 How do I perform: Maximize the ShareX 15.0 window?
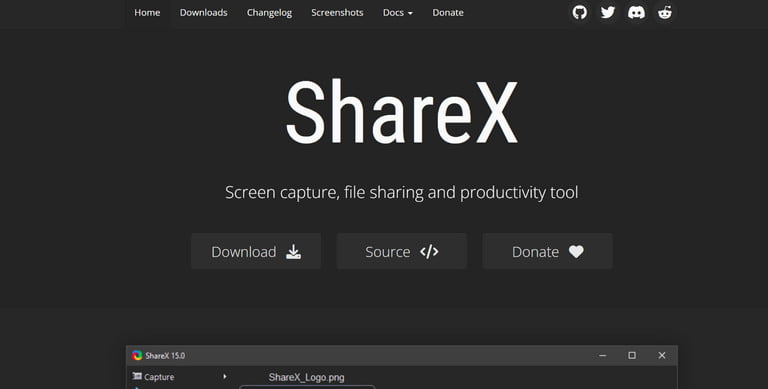[632, 355]
